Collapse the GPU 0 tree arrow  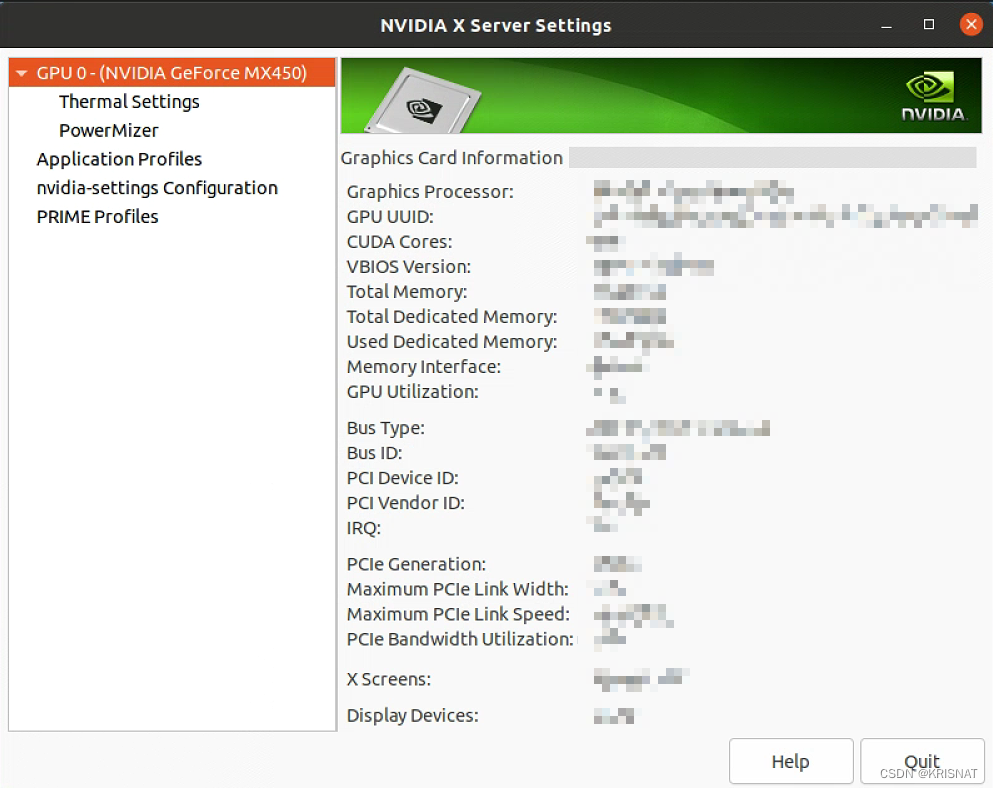[x=22, y=73]
